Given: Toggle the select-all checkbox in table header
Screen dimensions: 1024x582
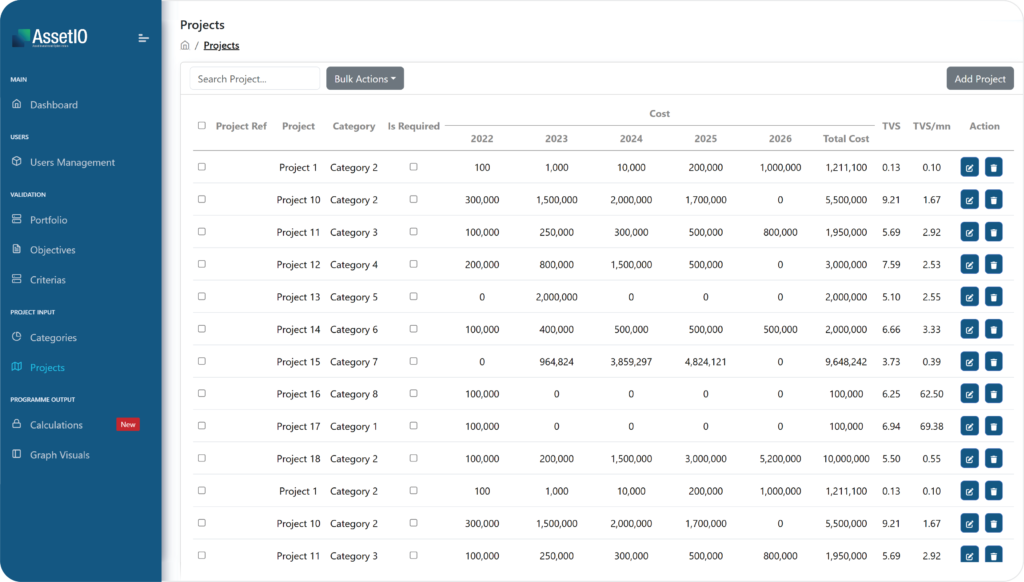Looking at the screenshot, I should [202, 125].
